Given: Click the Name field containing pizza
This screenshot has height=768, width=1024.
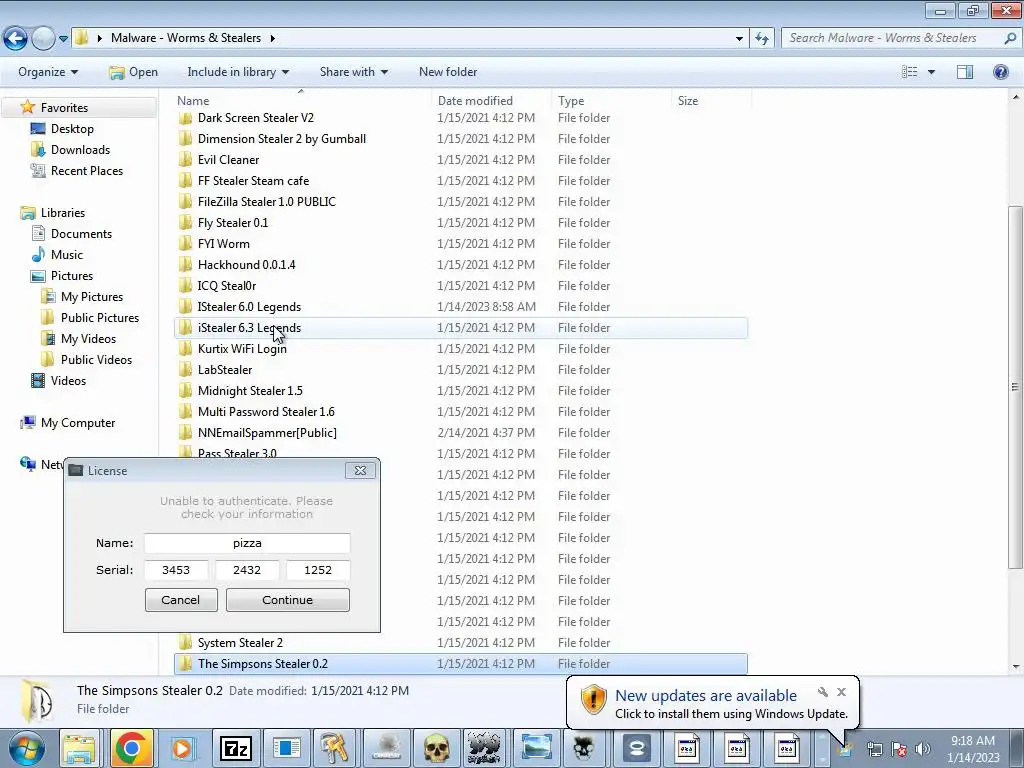Looking at the screenshot, I should 247,543.
